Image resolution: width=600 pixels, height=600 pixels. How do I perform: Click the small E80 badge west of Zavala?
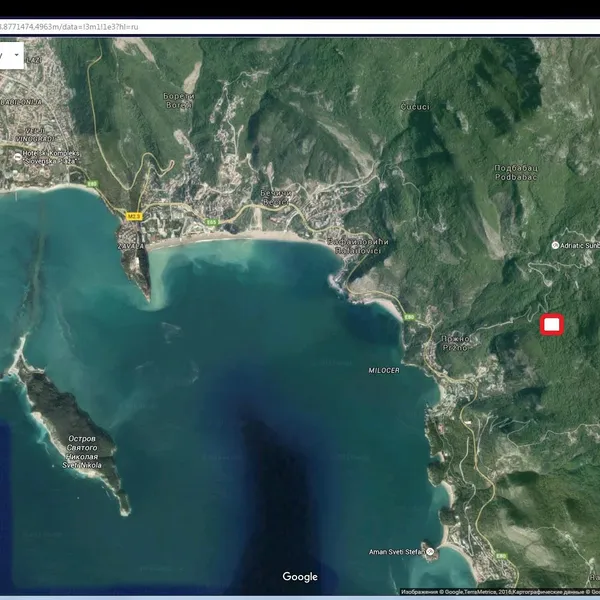point(92,184)
